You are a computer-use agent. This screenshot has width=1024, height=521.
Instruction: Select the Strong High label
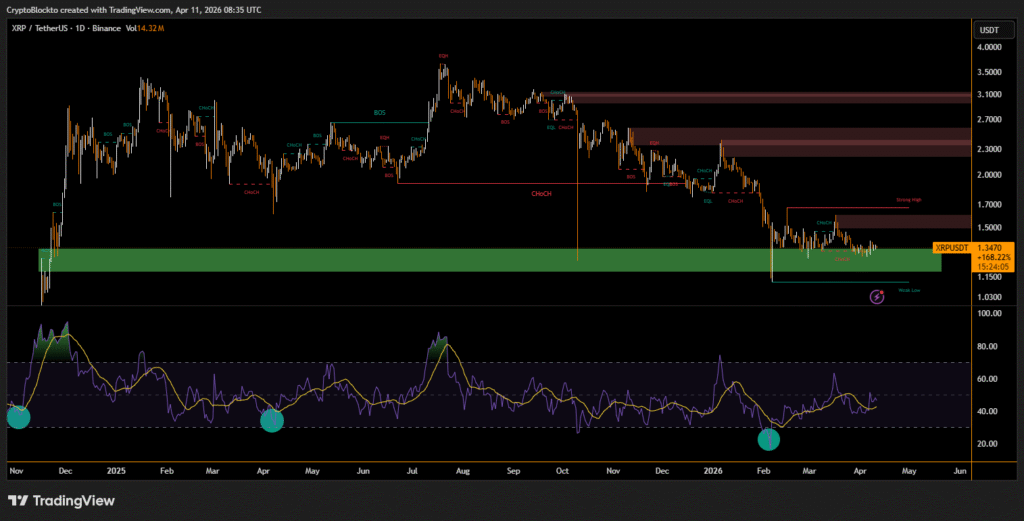908,200
